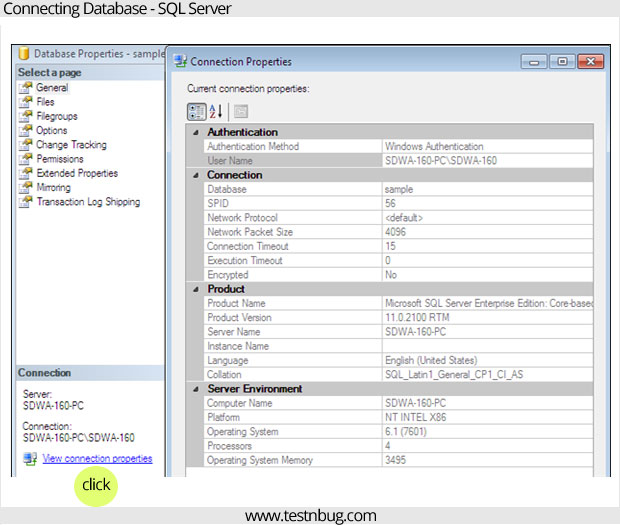620x525 pixels.
Task: Click the View connection properties link
Action: click(x=97, y=459)
